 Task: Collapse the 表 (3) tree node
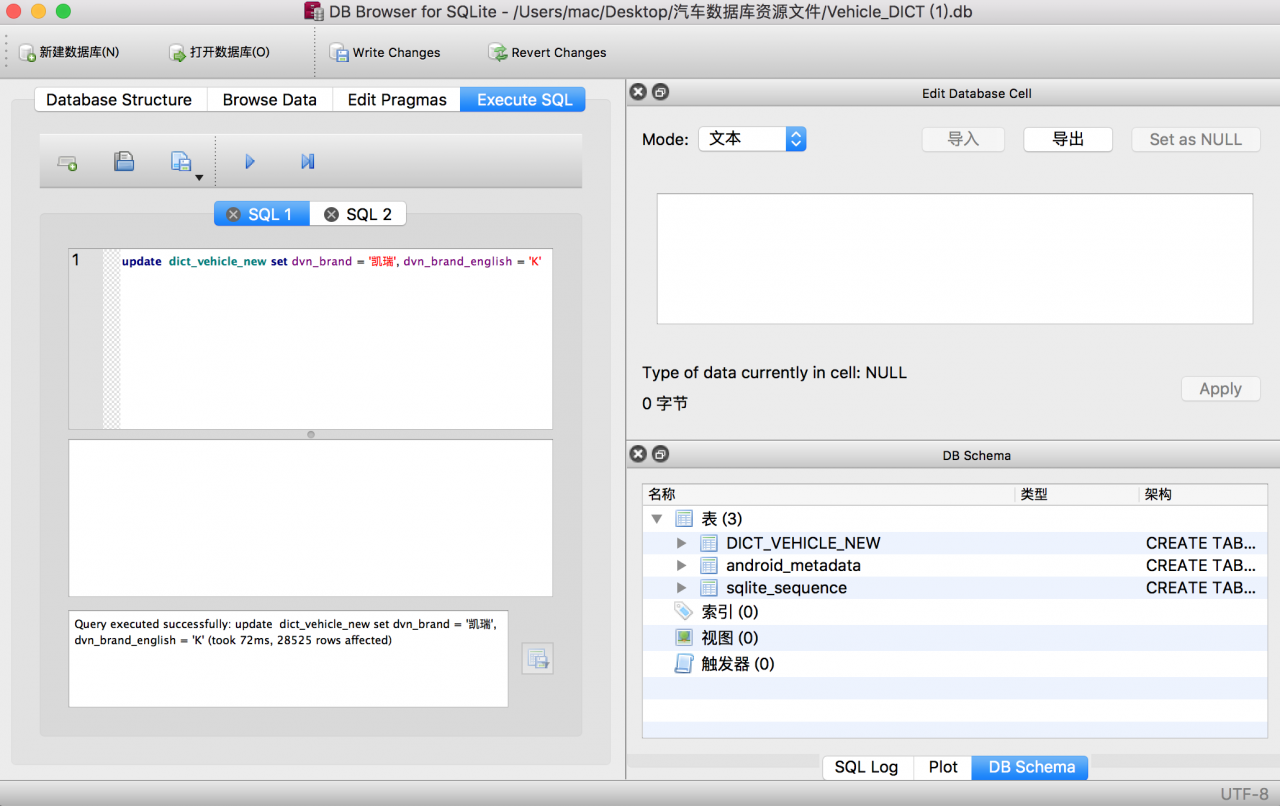click(x=657, y=519)
